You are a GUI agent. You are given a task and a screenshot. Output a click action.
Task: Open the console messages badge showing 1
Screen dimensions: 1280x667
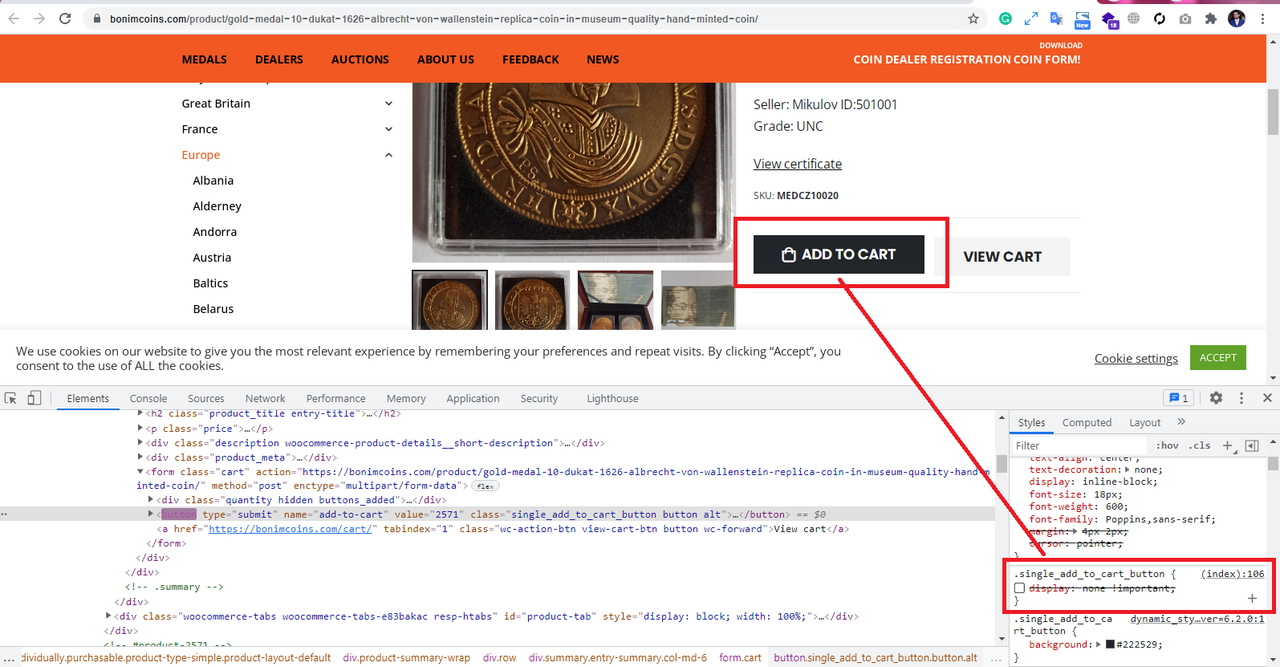(x=1179, y=398)
